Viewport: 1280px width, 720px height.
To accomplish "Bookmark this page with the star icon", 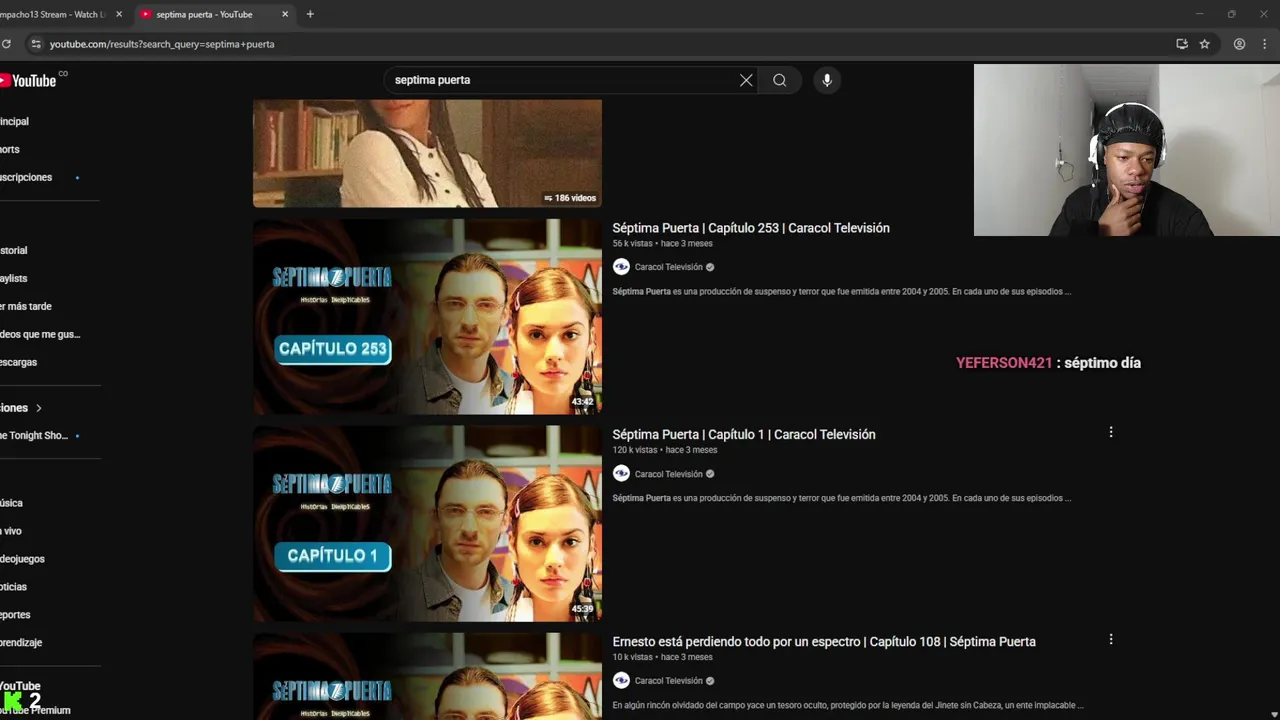I will 1204,44.
